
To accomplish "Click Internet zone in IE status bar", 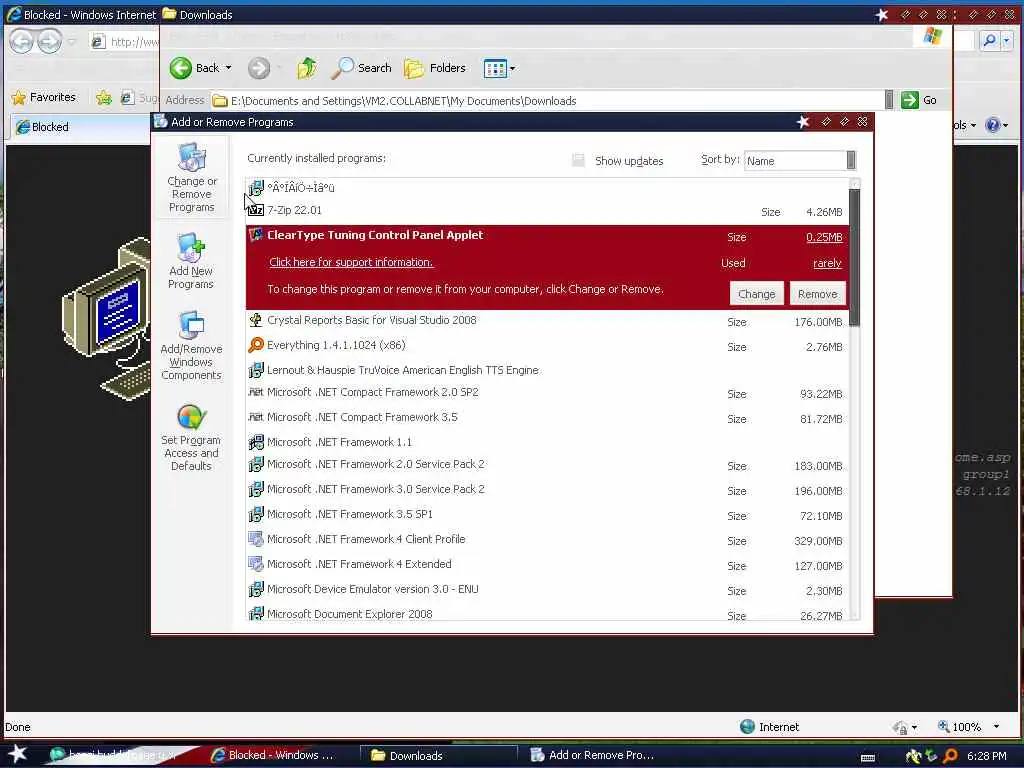I will point(769,727).
